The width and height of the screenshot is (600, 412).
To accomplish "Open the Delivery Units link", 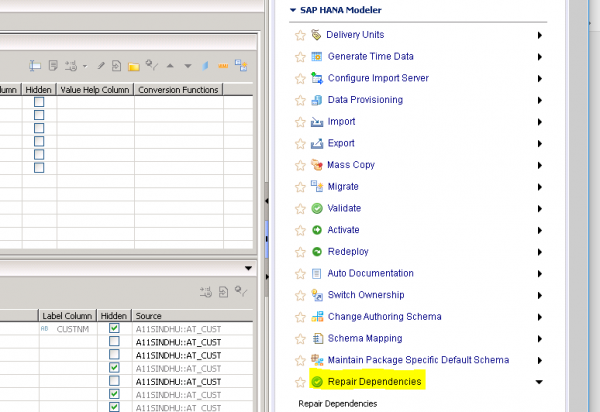I will (355, 35).
